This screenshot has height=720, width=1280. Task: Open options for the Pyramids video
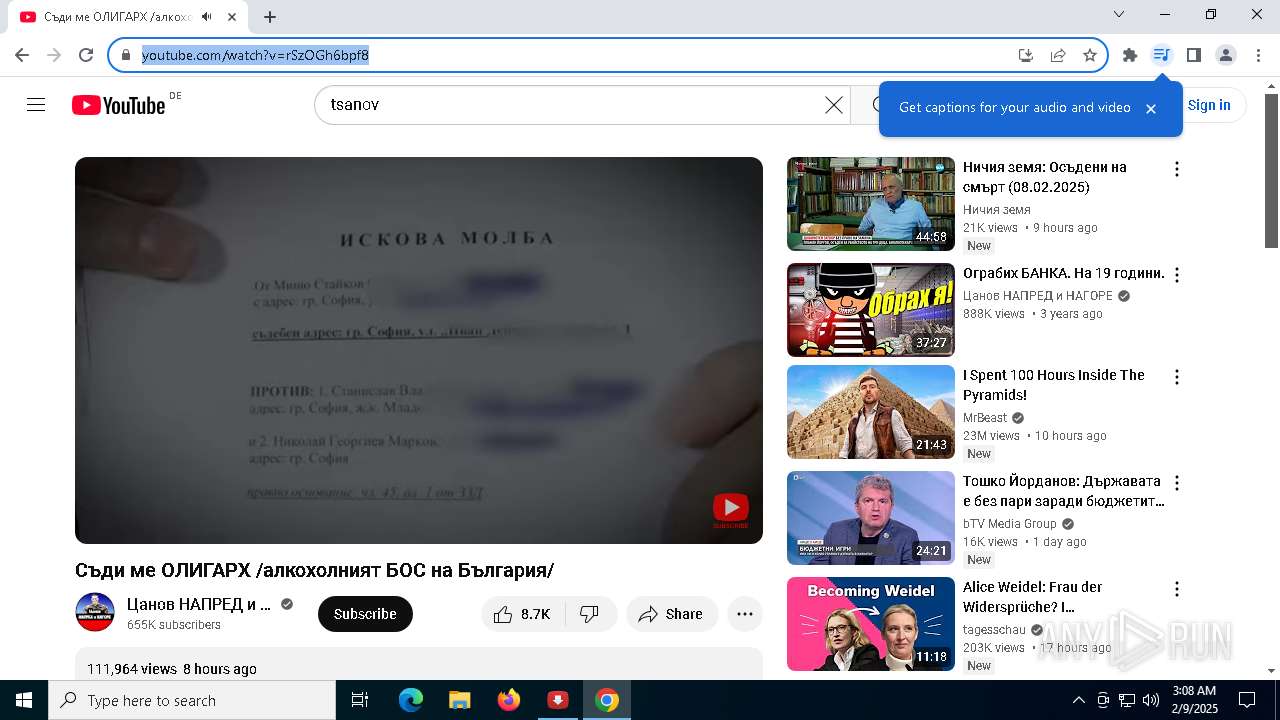1177,377
